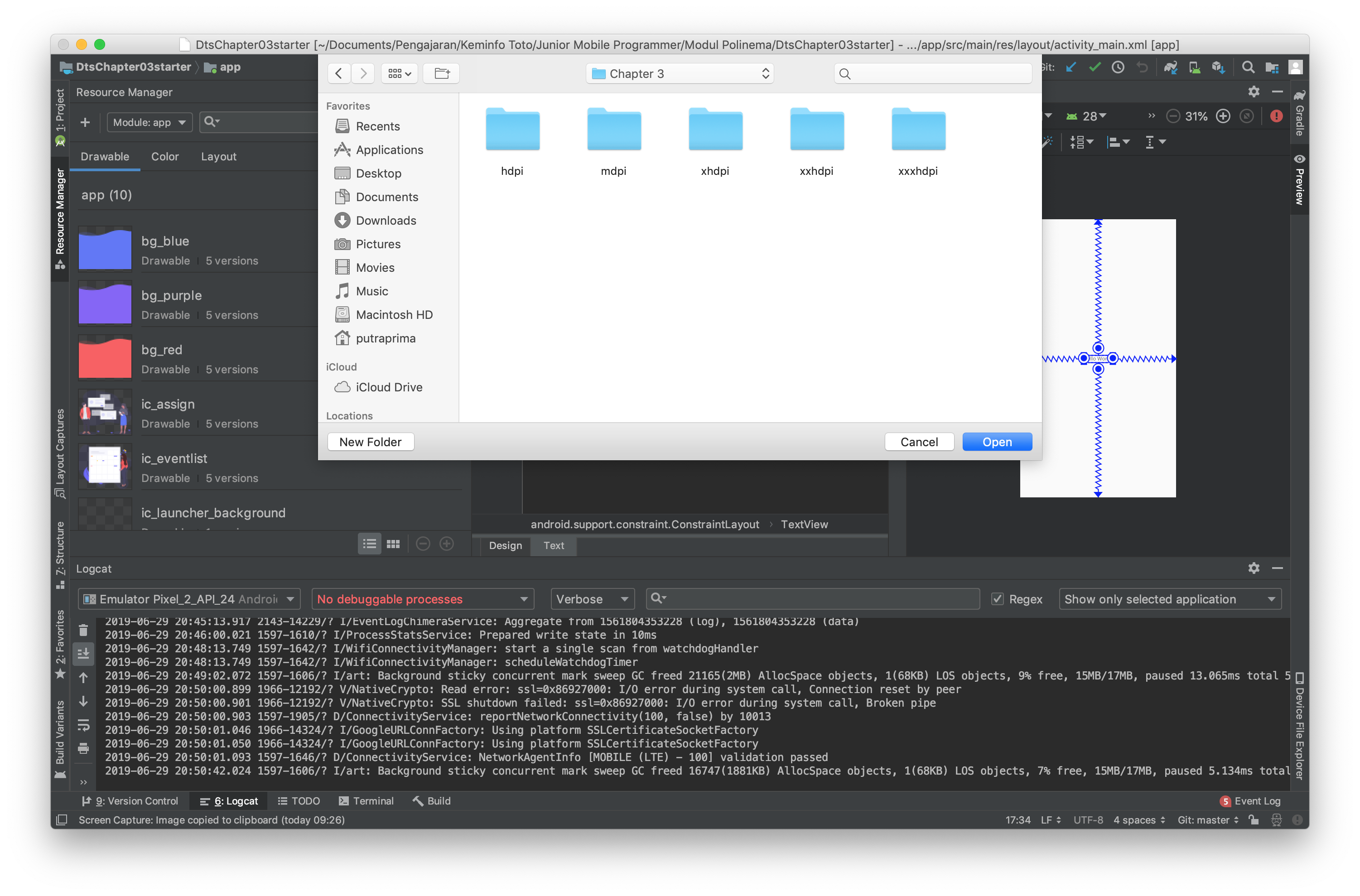Image resolution: width=1360 pixels, height=896 pixels.
Task: Click the back navigation arrow in file dialog
Action: pyautogui.click(x=339, y=73)
